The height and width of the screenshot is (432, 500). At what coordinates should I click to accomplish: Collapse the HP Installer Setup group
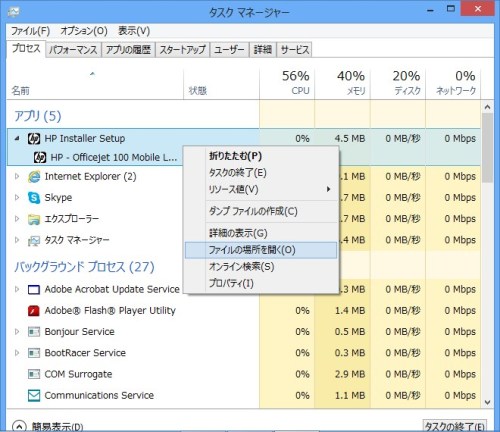pyautogui.click(x=17, y=138)
